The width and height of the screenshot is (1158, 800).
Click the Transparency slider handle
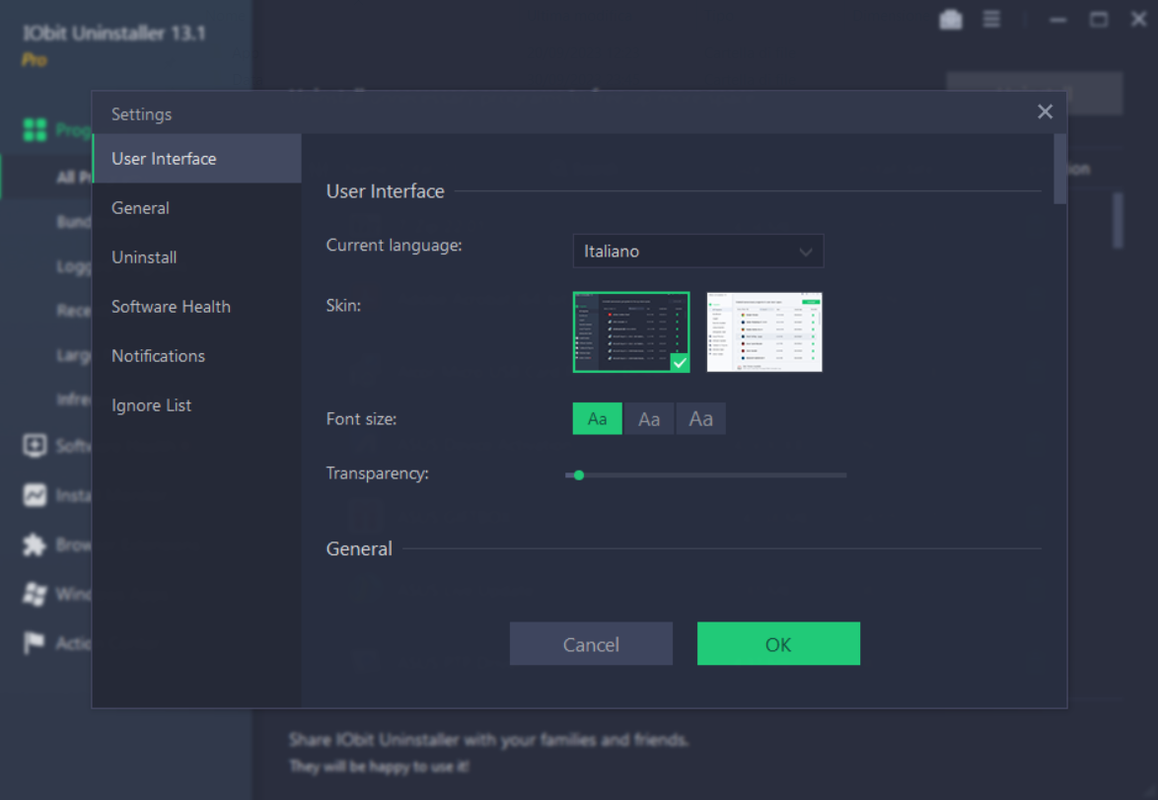click(579, 475)
